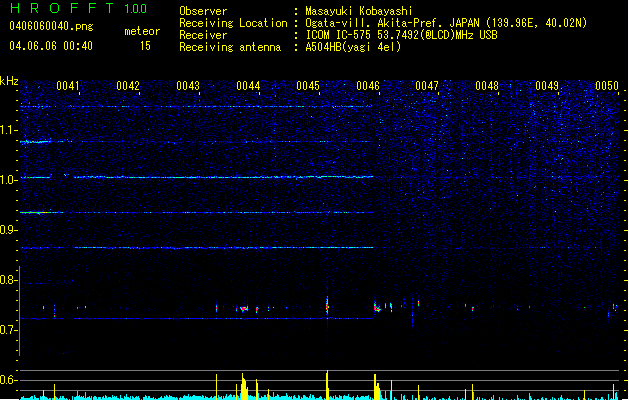Click the meteor count value 15
Screen dimensions: 629x400
click(145, 46)
